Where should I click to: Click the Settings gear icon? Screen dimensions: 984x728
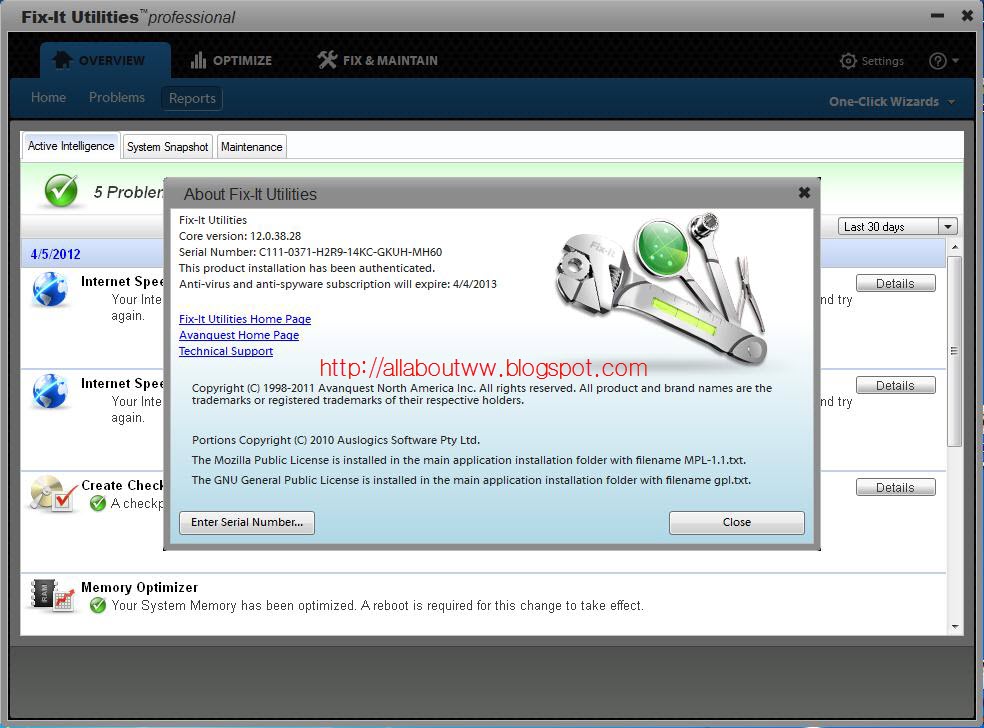click(x=848, y=61)
